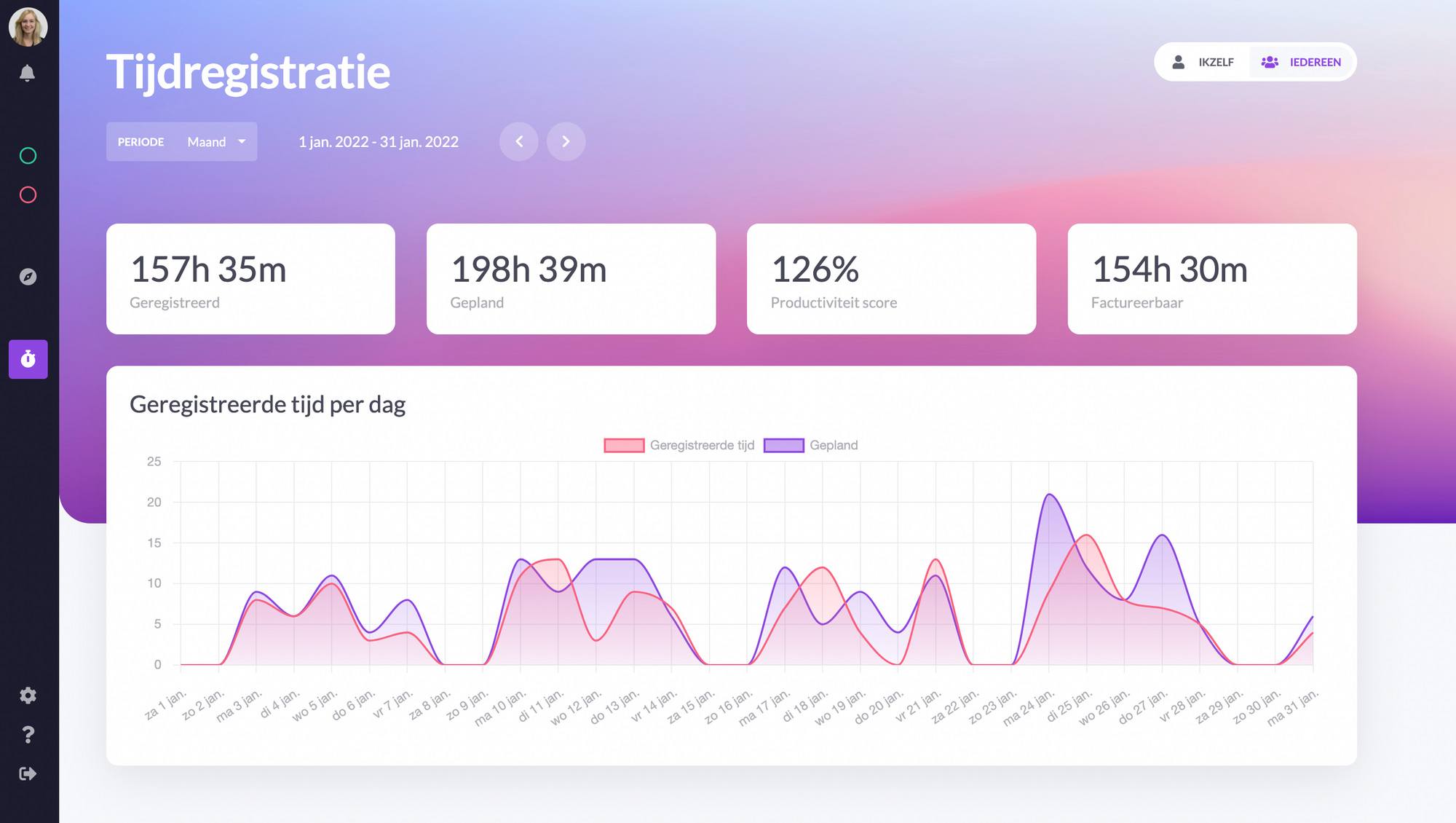Click the do 27 jan. axis label
The height and width of the screenshot is (823, 1456).
tap(1143, 706)
